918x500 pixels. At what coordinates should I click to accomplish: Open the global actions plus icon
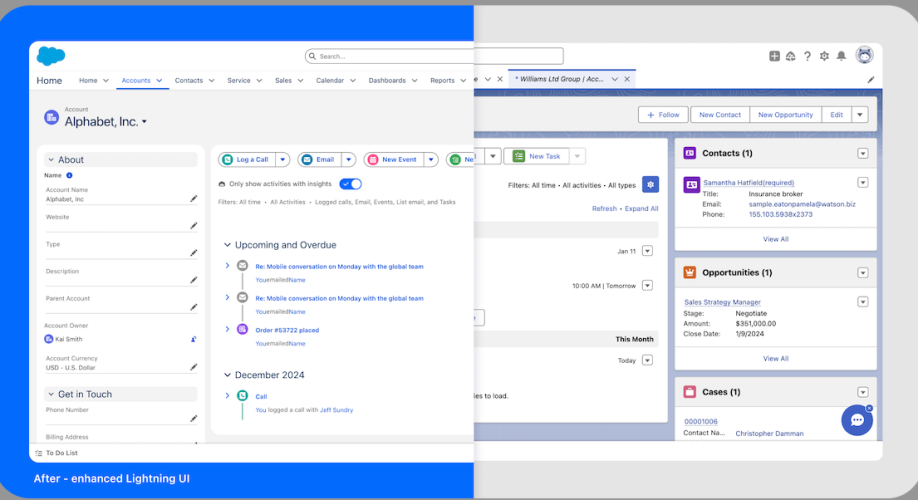point(774,56)
